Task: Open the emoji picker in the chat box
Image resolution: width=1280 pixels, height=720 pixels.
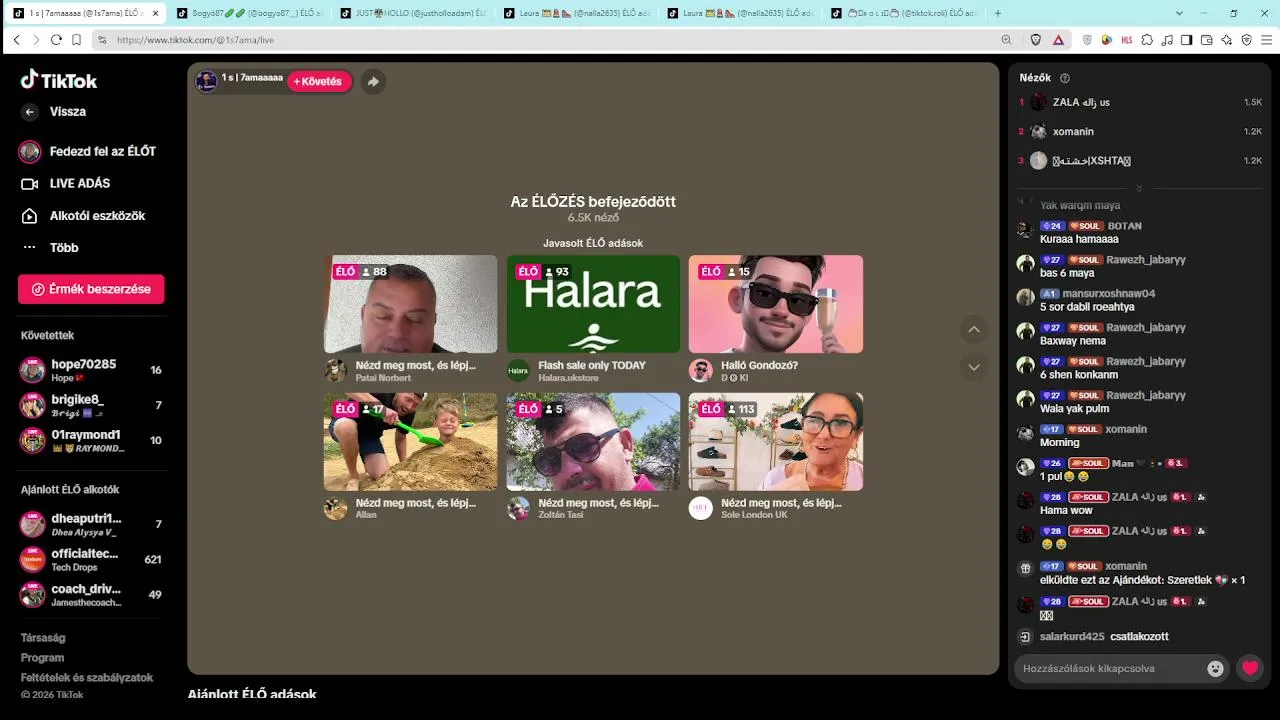Action: pyautogui.click(x=1216, y=669)
